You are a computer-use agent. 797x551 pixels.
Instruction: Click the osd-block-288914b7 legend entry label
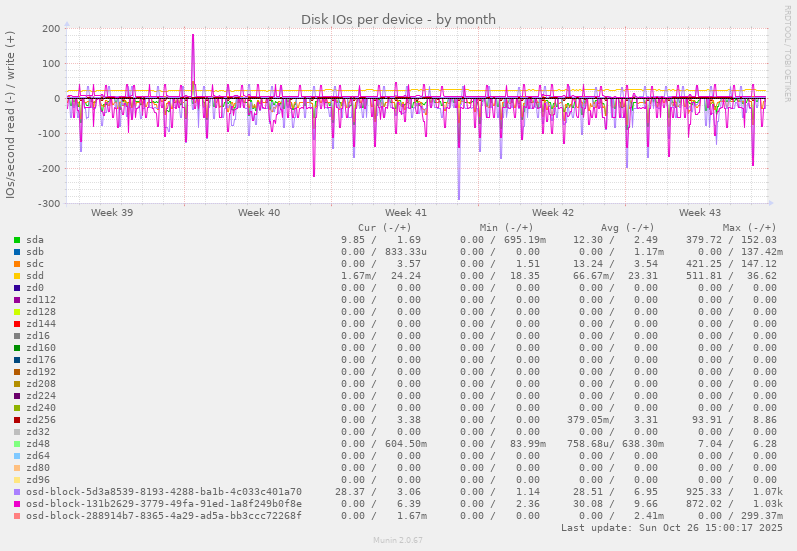click(x=163, y=516)
